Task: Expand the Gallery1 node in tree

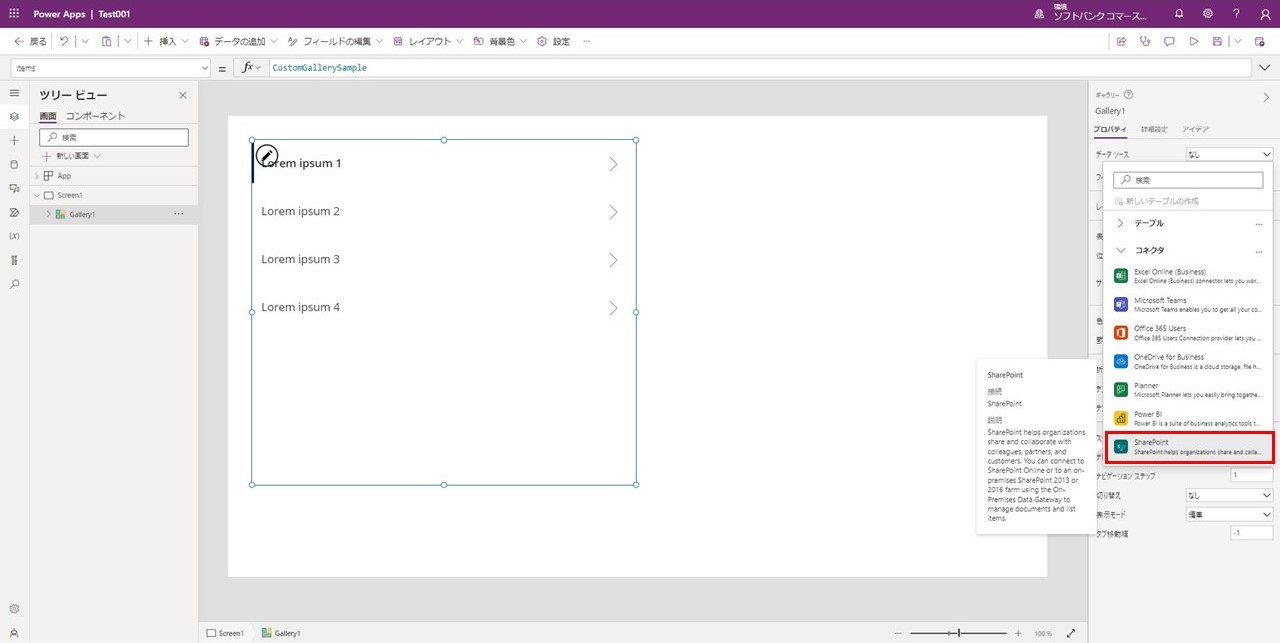Action: pos(48,214)
